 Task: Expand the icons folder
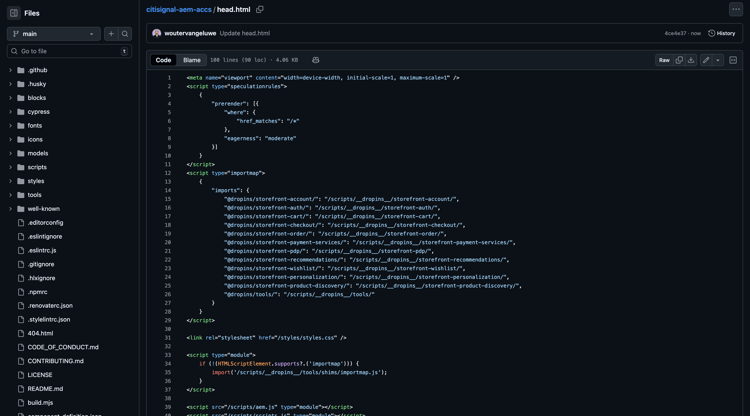[x=11, y=139]
